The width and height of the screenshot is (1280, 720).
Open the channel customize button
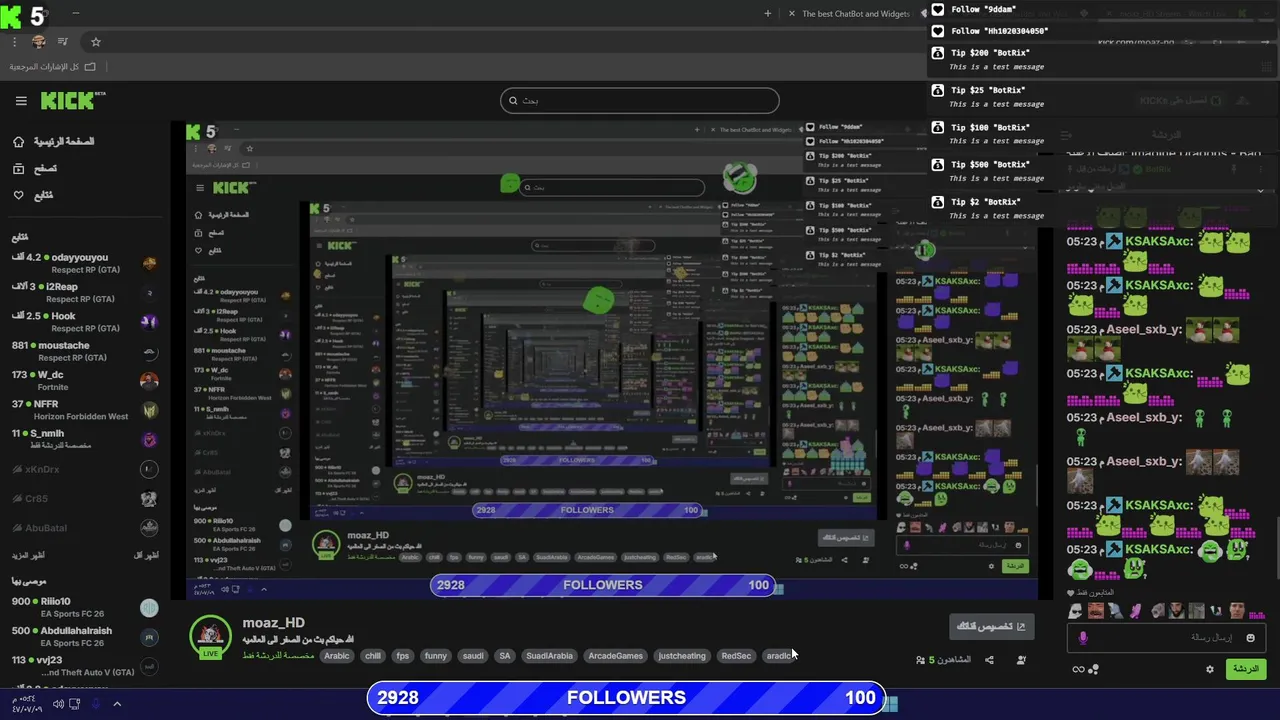pyautogui.click(x=992, y=627)
